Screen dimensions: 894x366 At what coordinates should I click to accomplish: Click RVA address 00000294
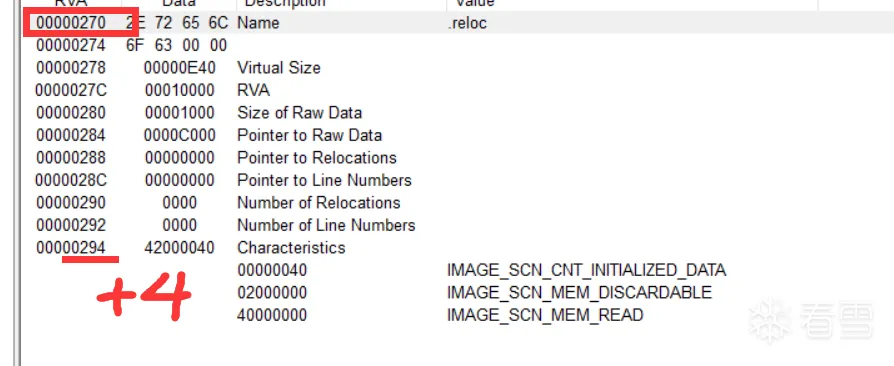click(71, 247)
